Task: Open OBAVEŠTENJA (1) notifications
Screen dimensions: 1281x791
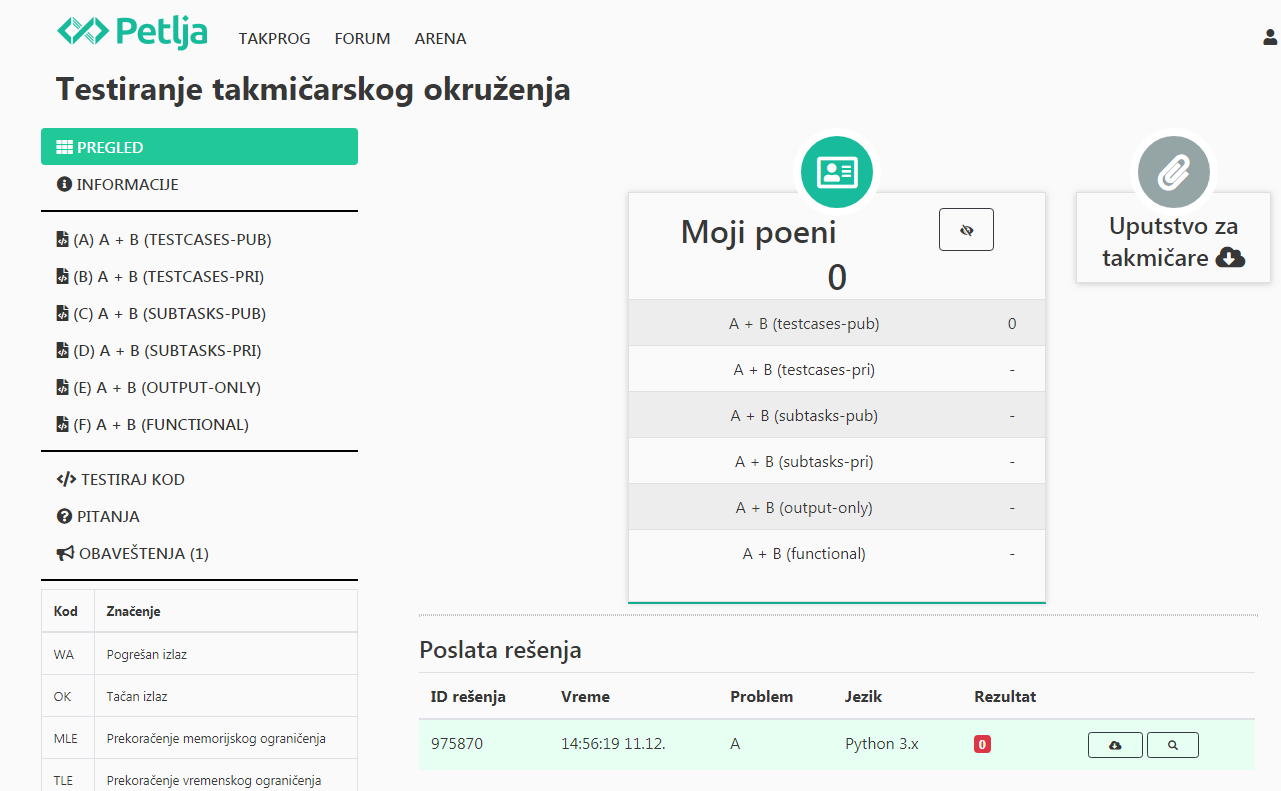Action: click(133, 554)
